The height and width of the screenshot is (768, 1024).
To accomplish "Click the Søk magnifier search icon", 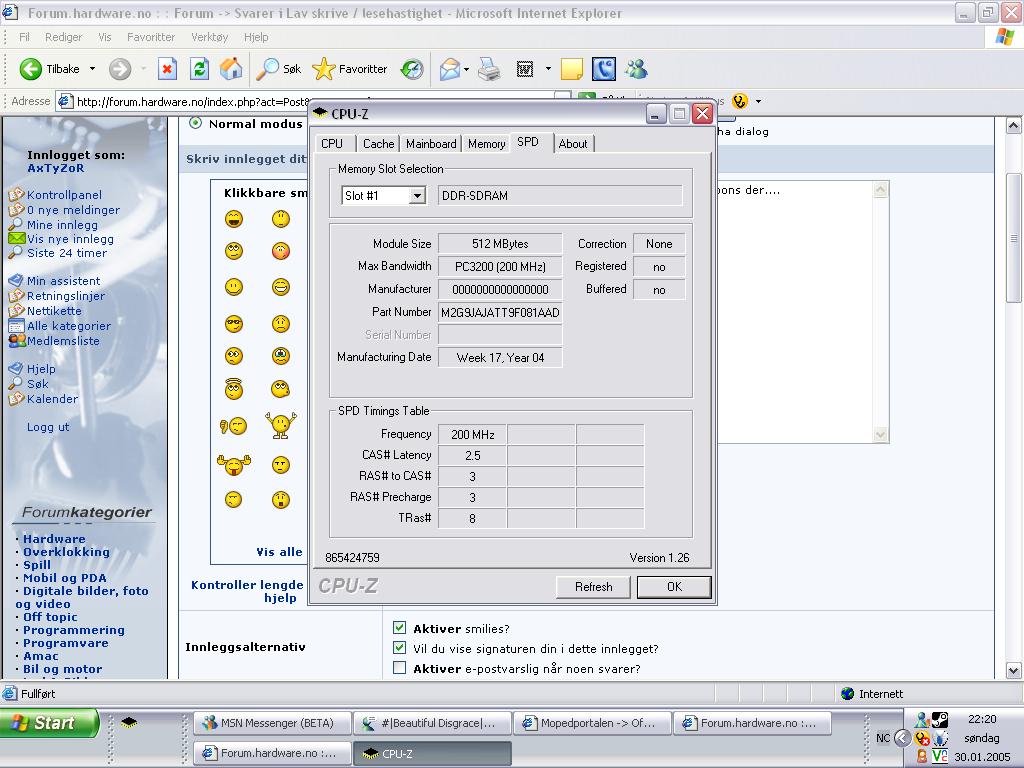I will (x=267, y=69).
